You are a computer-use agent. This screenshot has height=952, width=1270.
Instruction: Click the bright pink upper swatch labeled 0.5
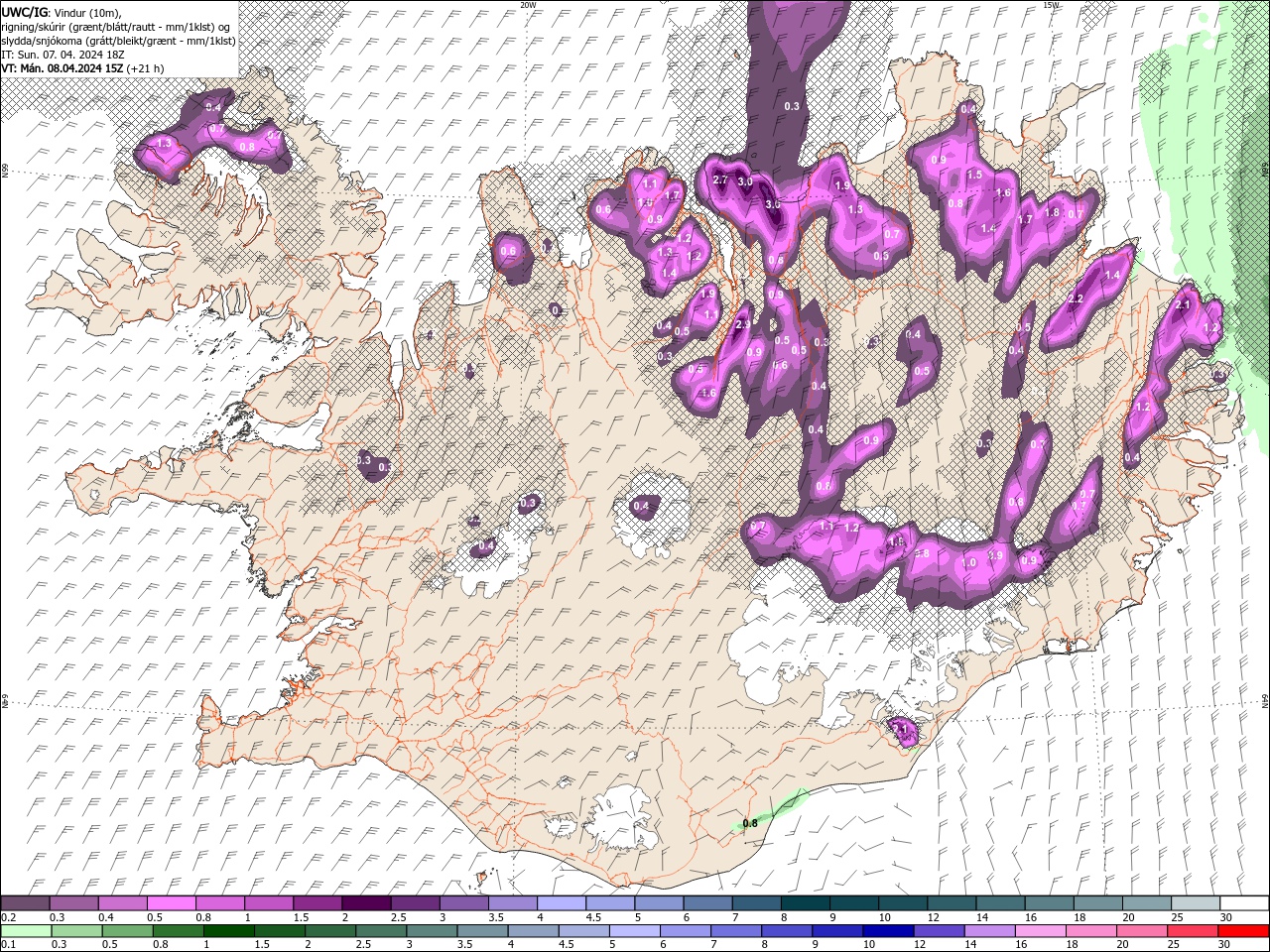(x=171, y=903)
